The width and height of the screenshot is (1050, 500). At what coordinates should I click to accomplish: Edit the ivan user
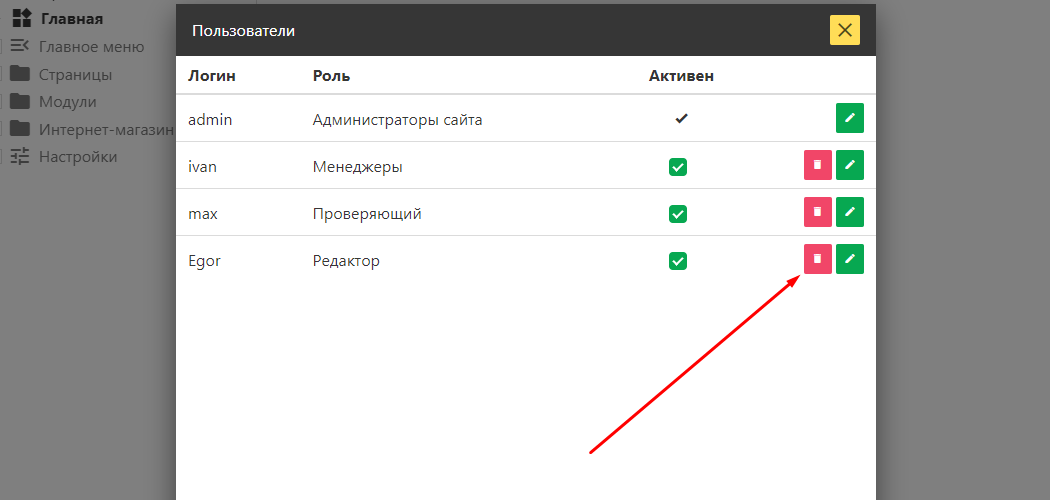(850, 165)
